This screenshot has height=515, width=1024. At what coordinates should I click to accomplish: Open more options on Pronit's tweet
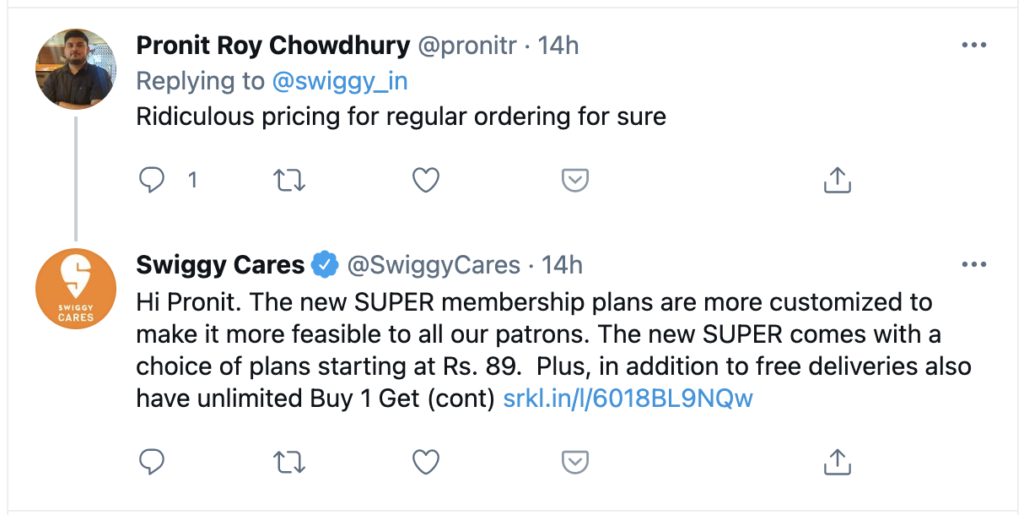(x=973, y=46)
